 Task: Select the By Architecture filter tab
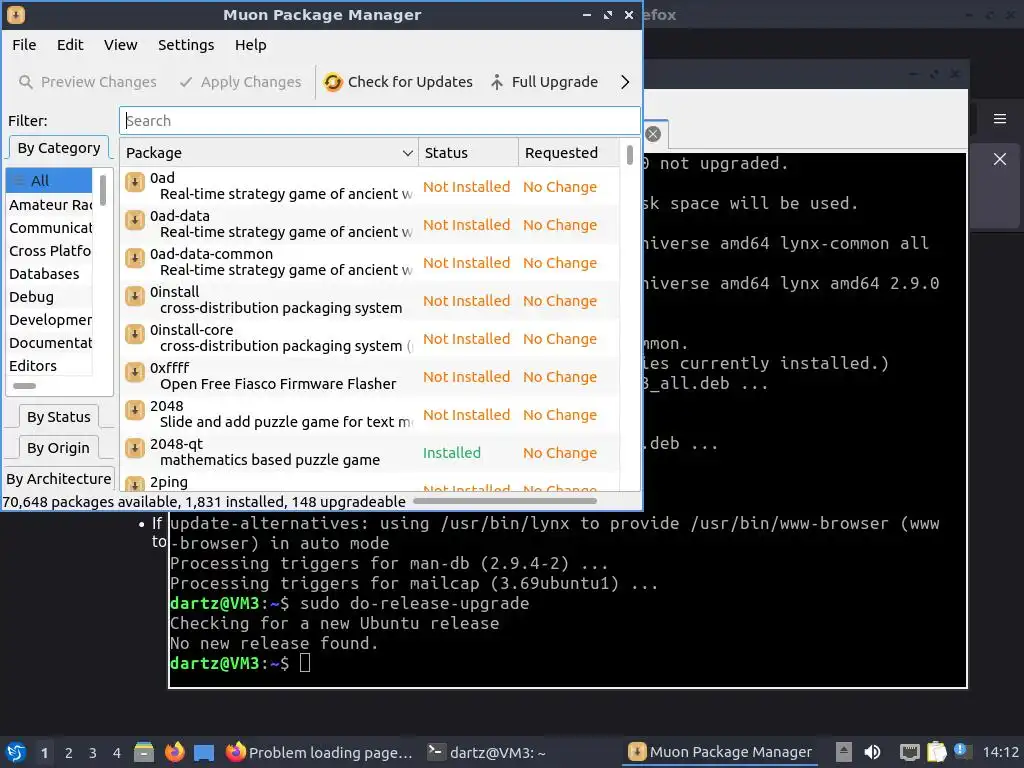click(x=59, y=479)
